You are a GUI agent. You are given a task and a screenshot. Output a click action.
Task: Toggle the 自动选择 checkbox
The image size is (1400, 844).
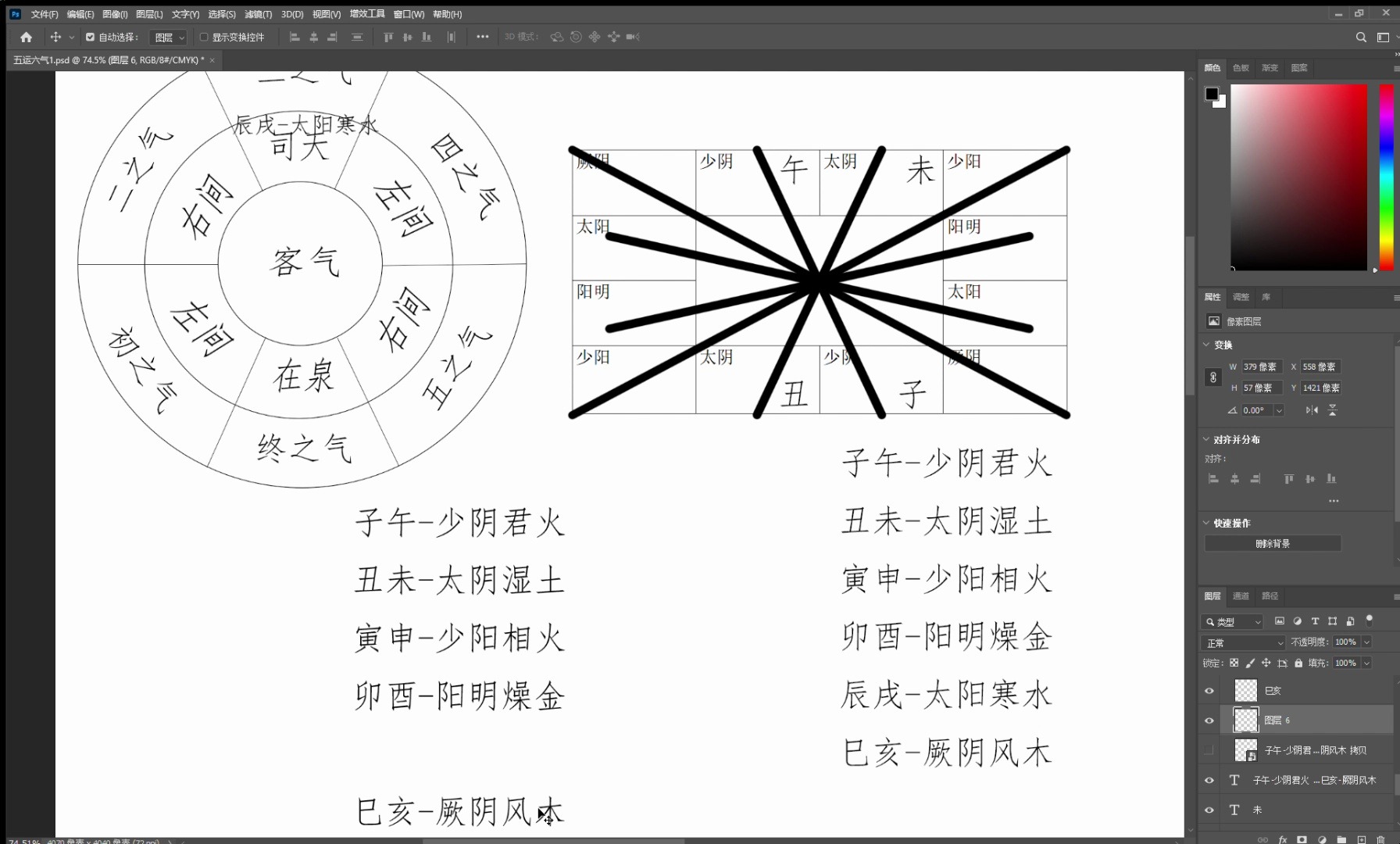(90, 37)
